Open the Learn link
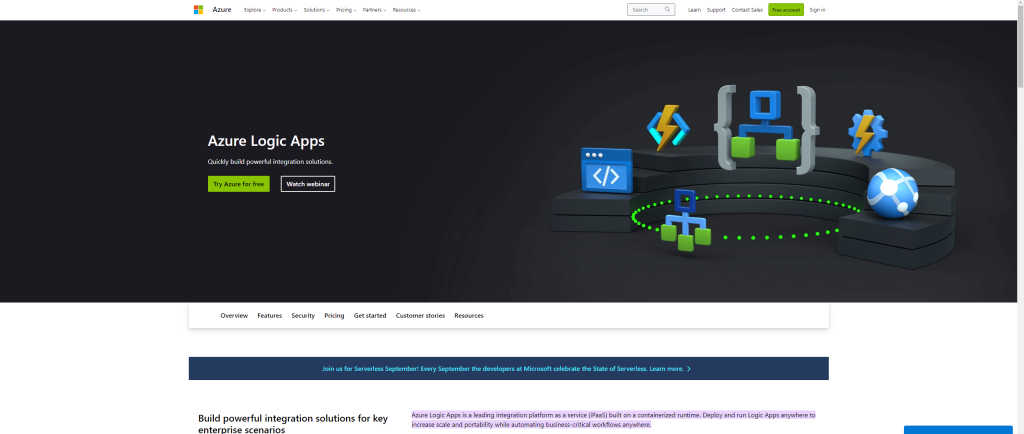The height and width of the screenshot is (434, 1024). pos(694,10)
